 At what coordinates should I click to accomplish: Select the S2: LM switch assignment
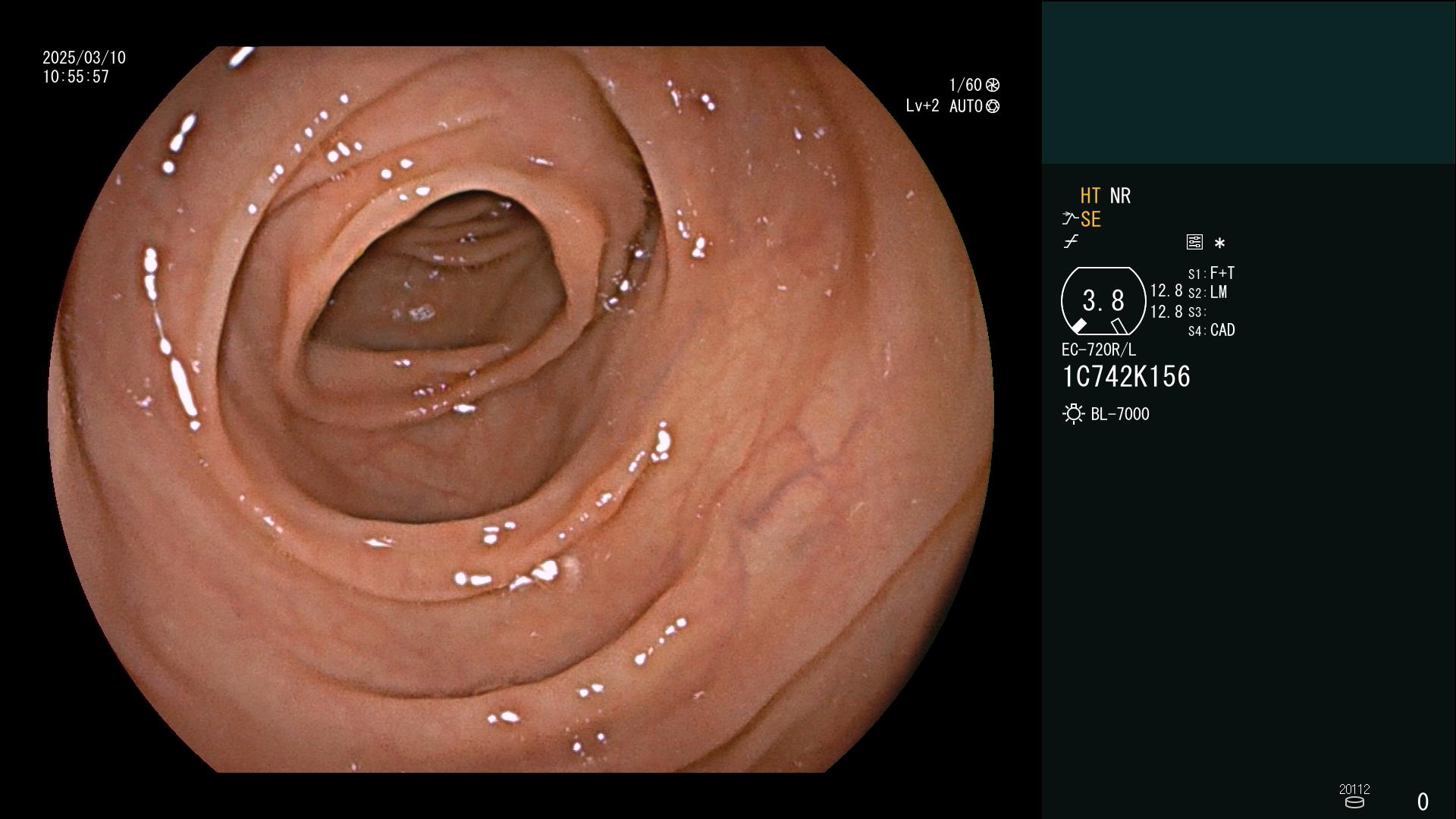click(x=1207, y=292)
